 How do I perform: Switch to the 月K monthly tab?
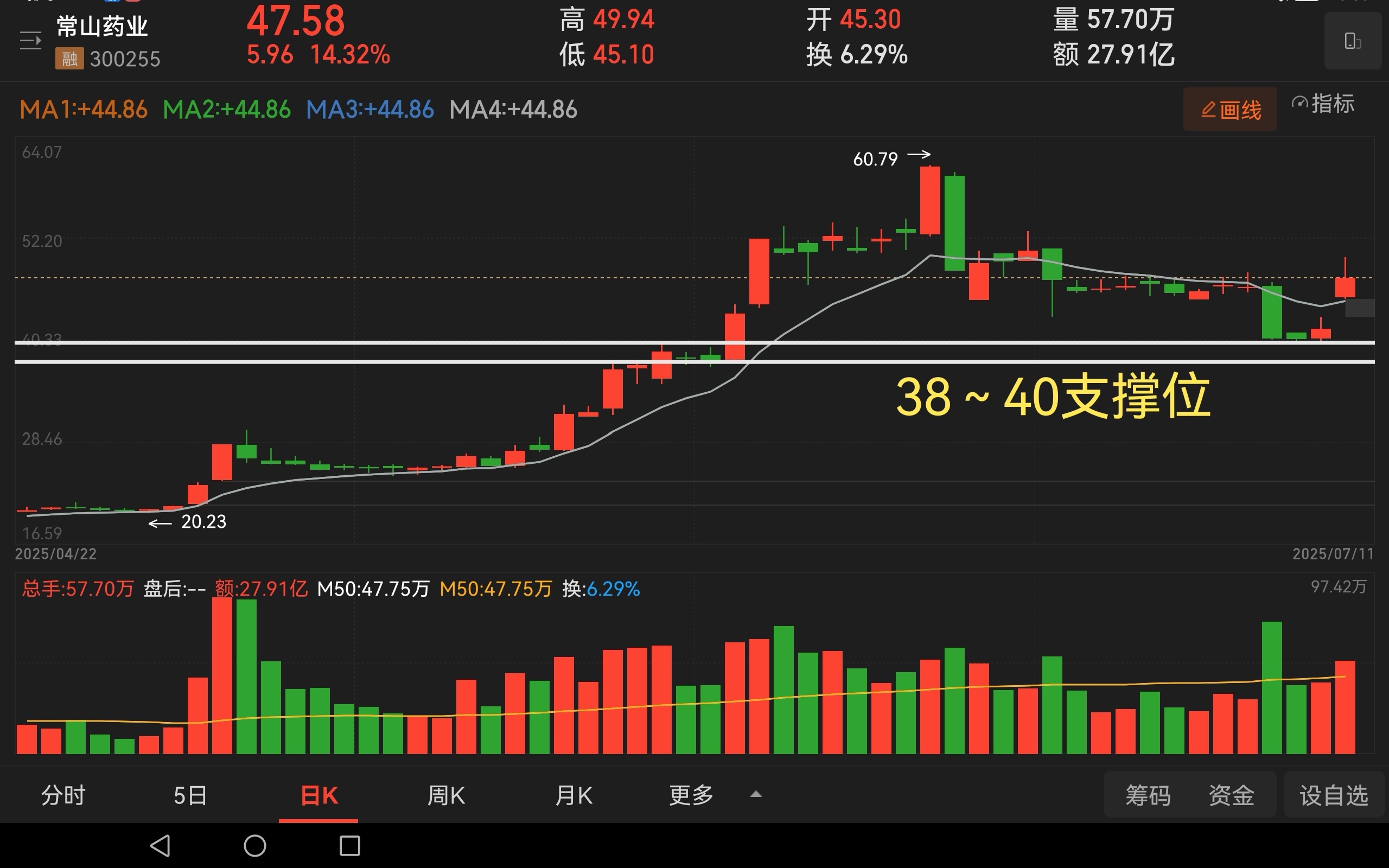574,796
